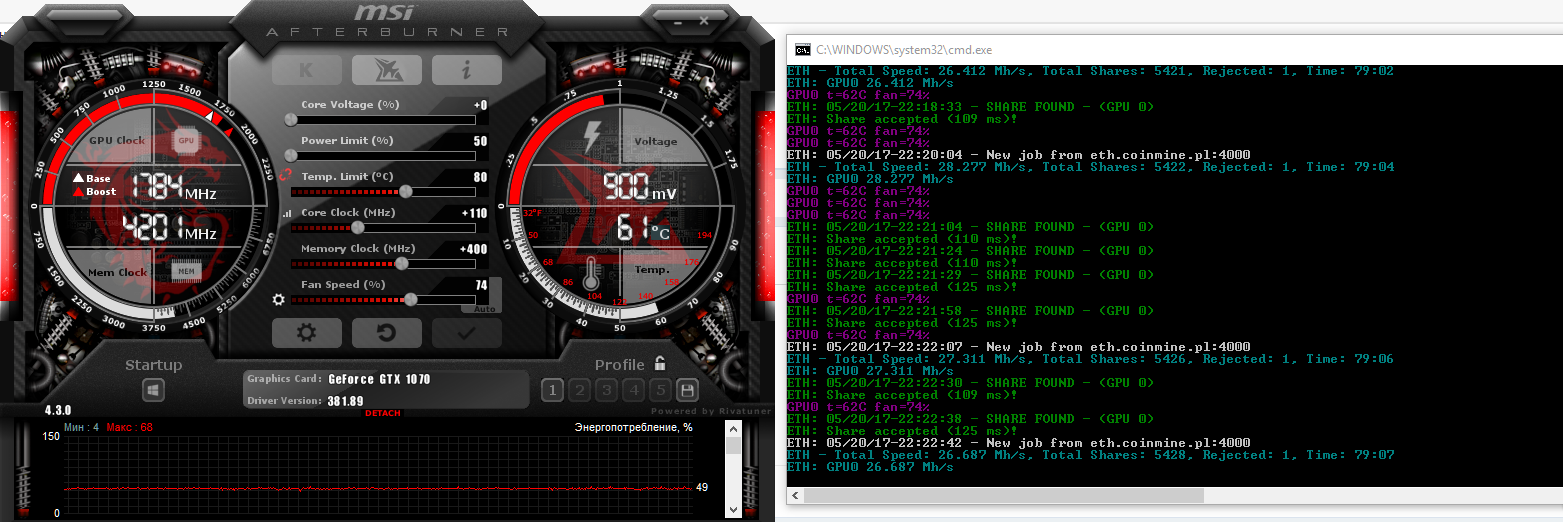Screen dimensions: 1563x522
Task: Click the 4.3.0 version label
Action: (x=58, y=411)
